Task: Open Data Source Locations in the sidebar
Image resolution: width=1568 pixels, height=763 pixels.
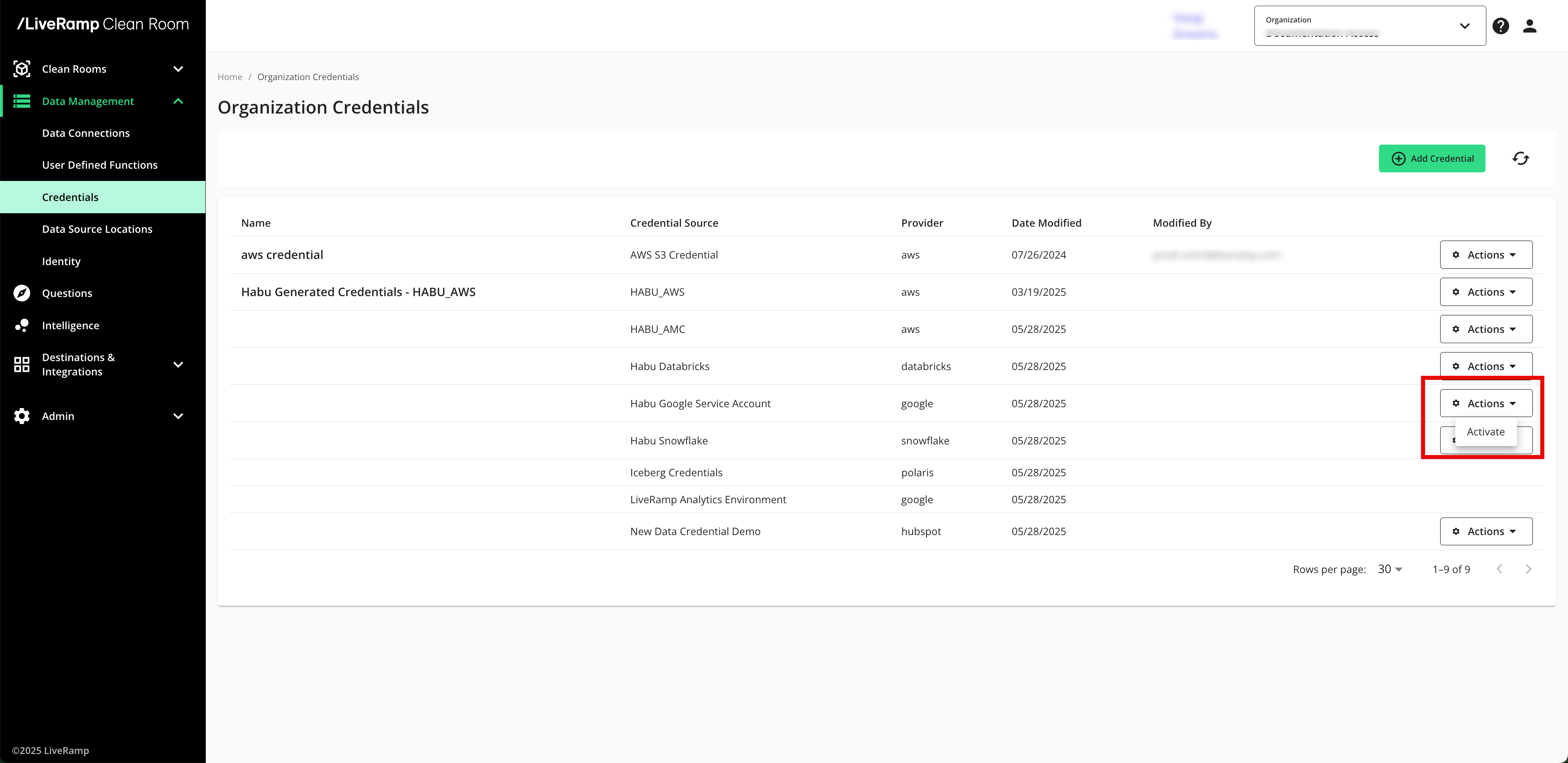Action: point(98,229)
